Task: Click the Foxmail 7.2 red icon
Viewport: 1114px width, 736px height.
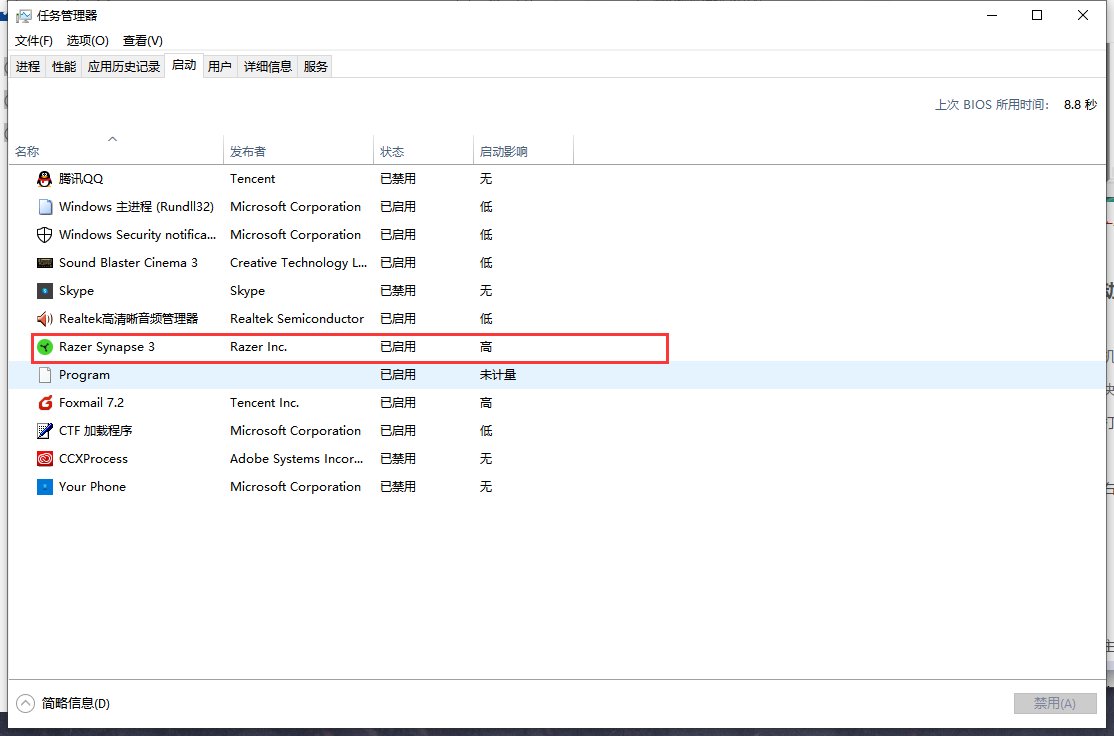Action: pos(44,403)
